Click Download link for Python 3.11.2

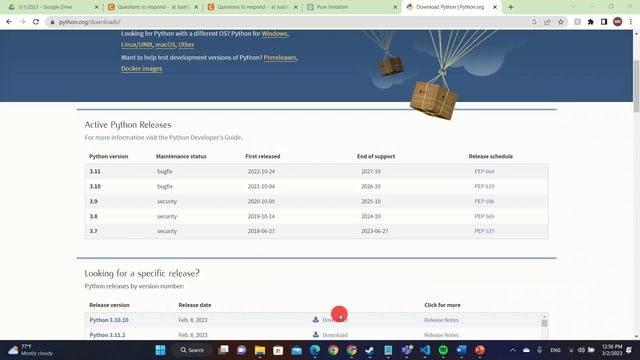(x=335, y=335)
